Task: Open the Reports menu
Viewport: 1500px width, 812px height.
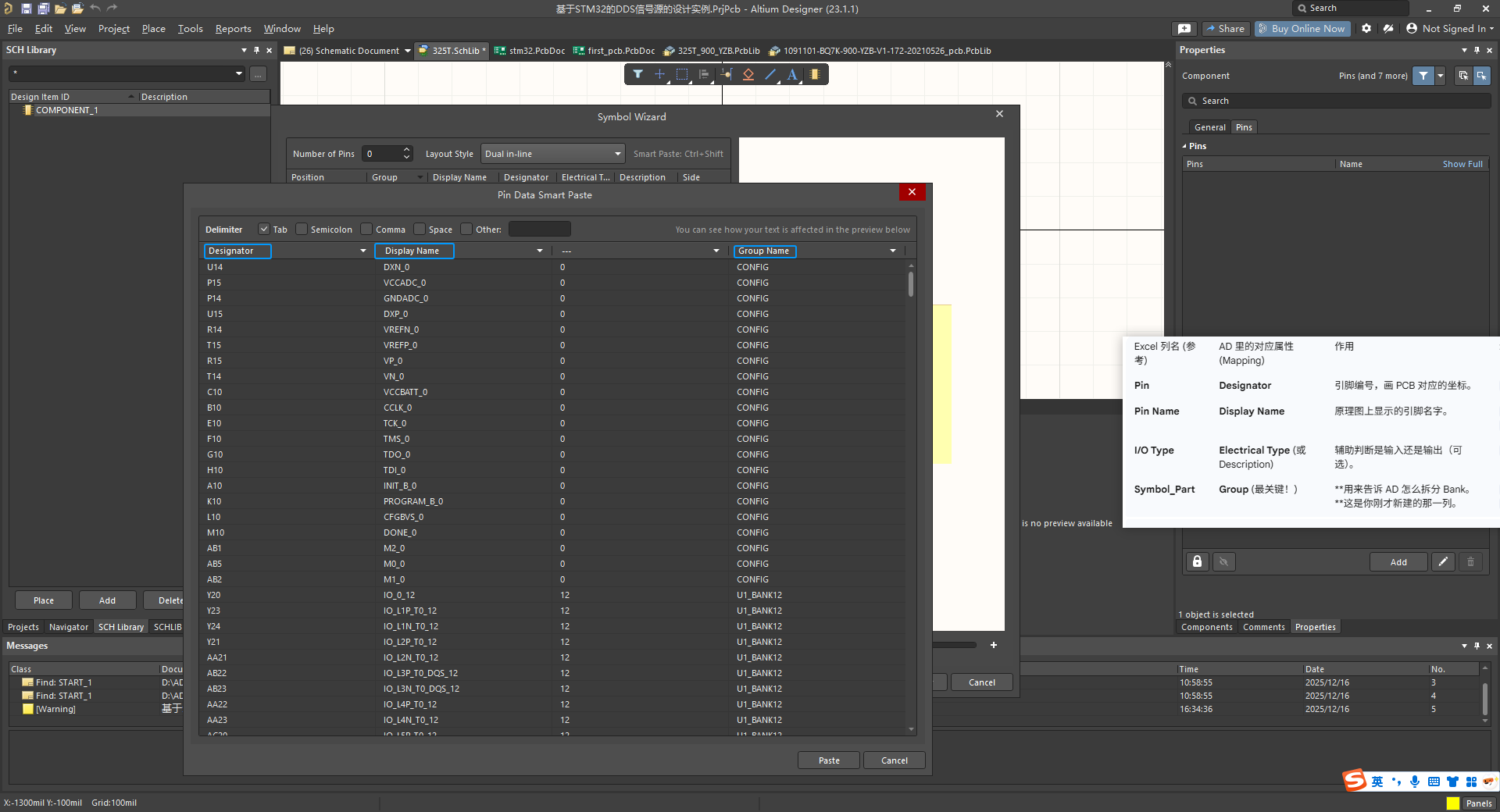Action: point(234,28)
